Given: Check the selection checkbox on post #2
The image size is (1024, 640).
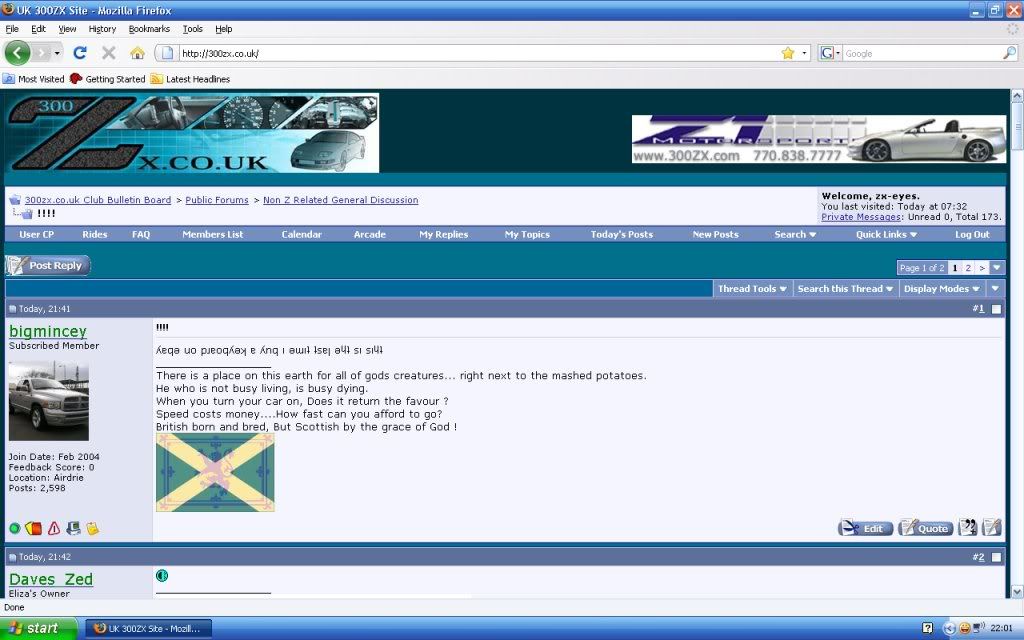Looking at the screenshot, I should click(996, 556).
